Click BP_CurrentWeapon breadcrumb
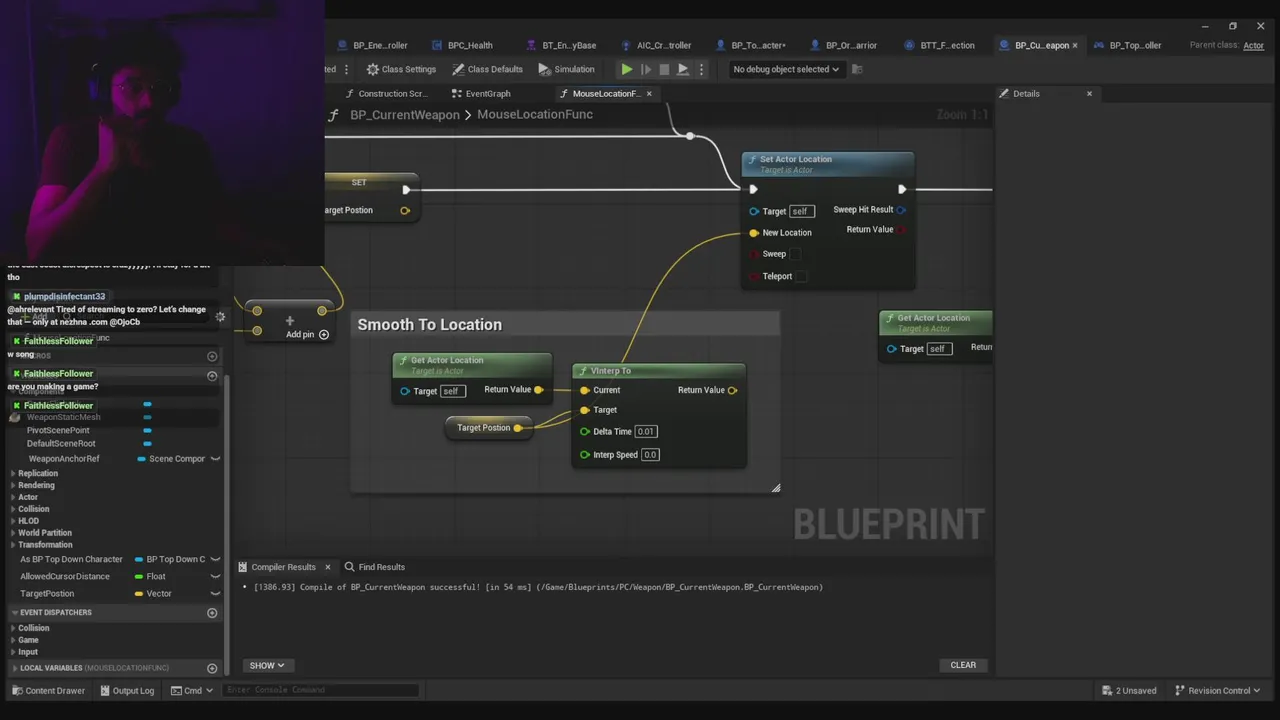 point(404,115)
